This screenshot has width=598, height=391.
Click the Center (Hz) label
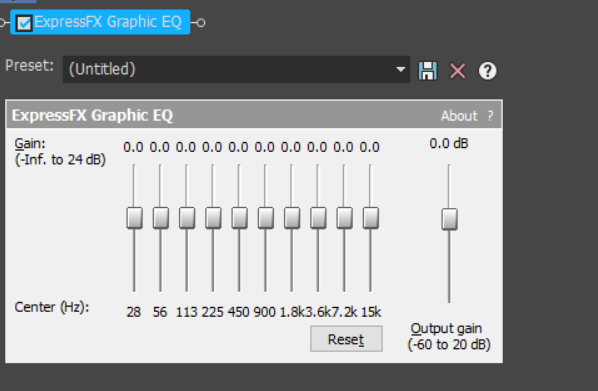51,307
